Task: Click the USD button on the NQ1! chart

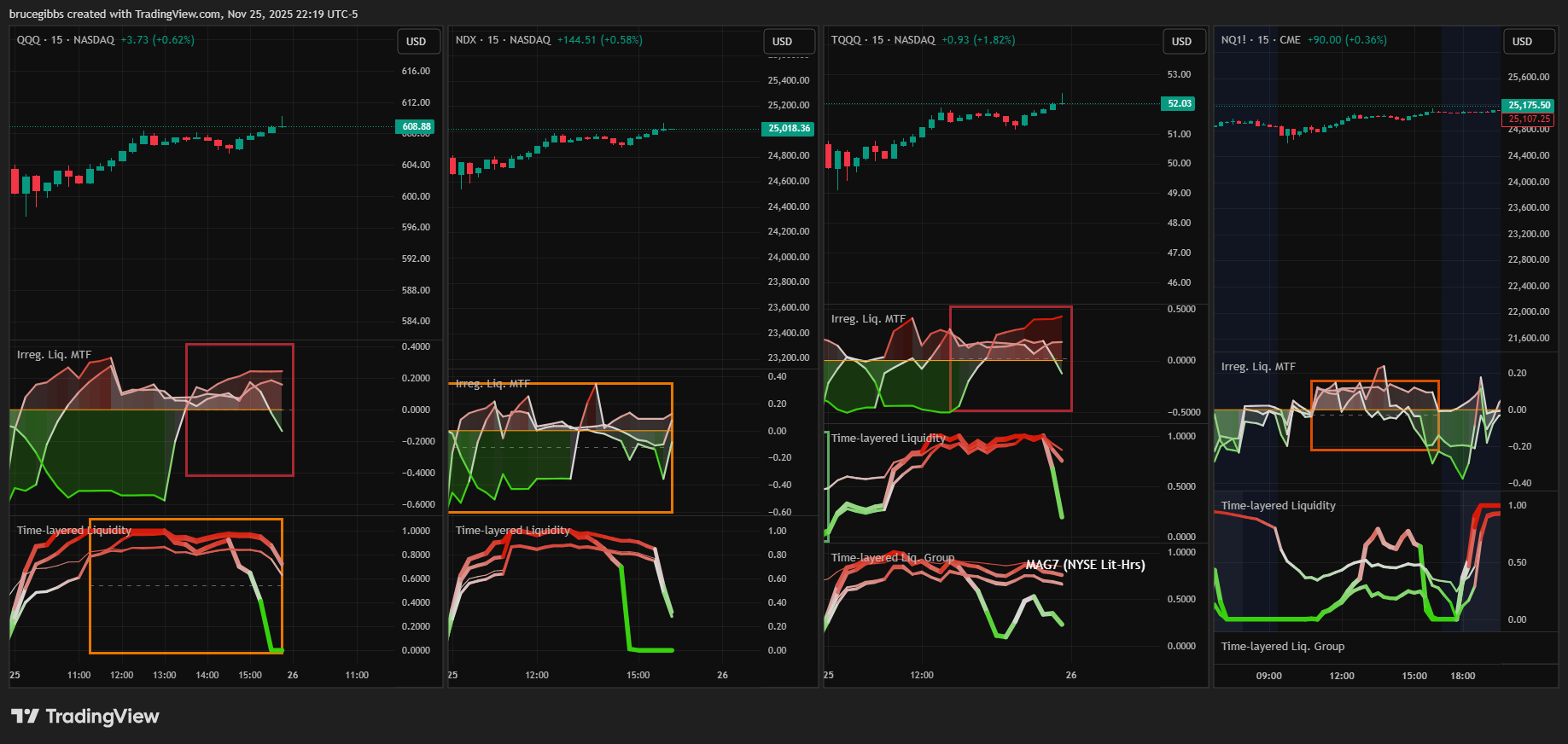Action: [x=1522, y=42]
